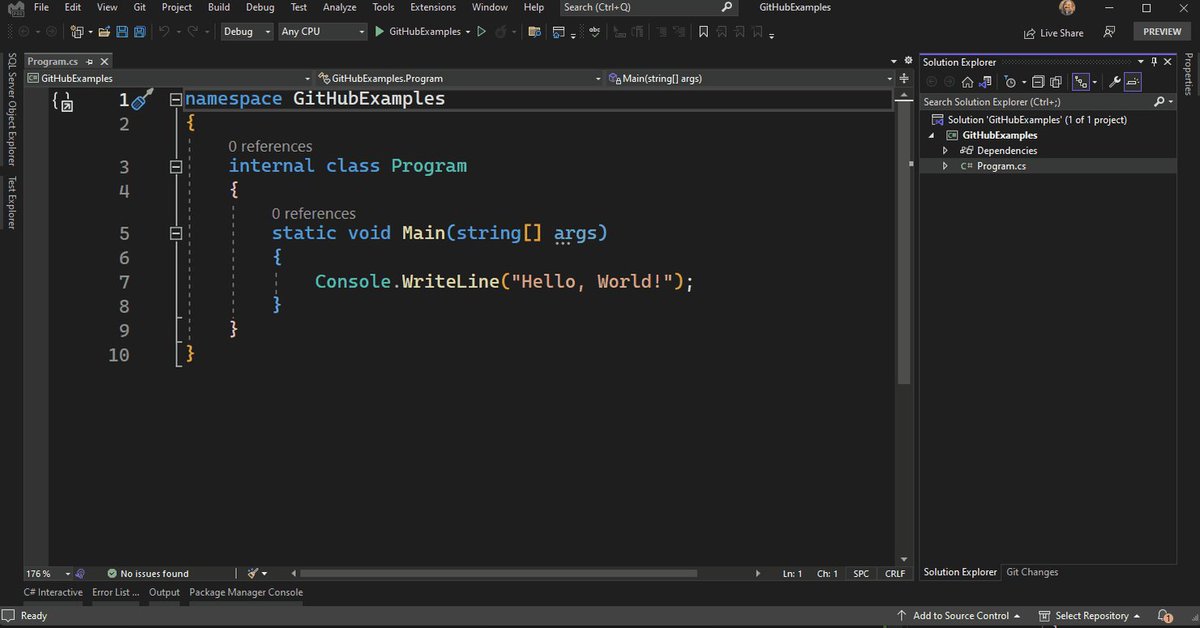Expand the Program.cs node arrow

click(x=945, y=166)
